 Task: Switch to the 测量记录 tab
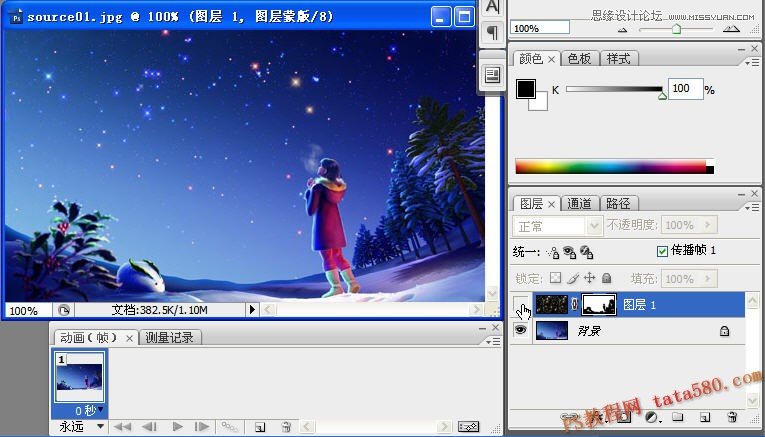point(169,337)
